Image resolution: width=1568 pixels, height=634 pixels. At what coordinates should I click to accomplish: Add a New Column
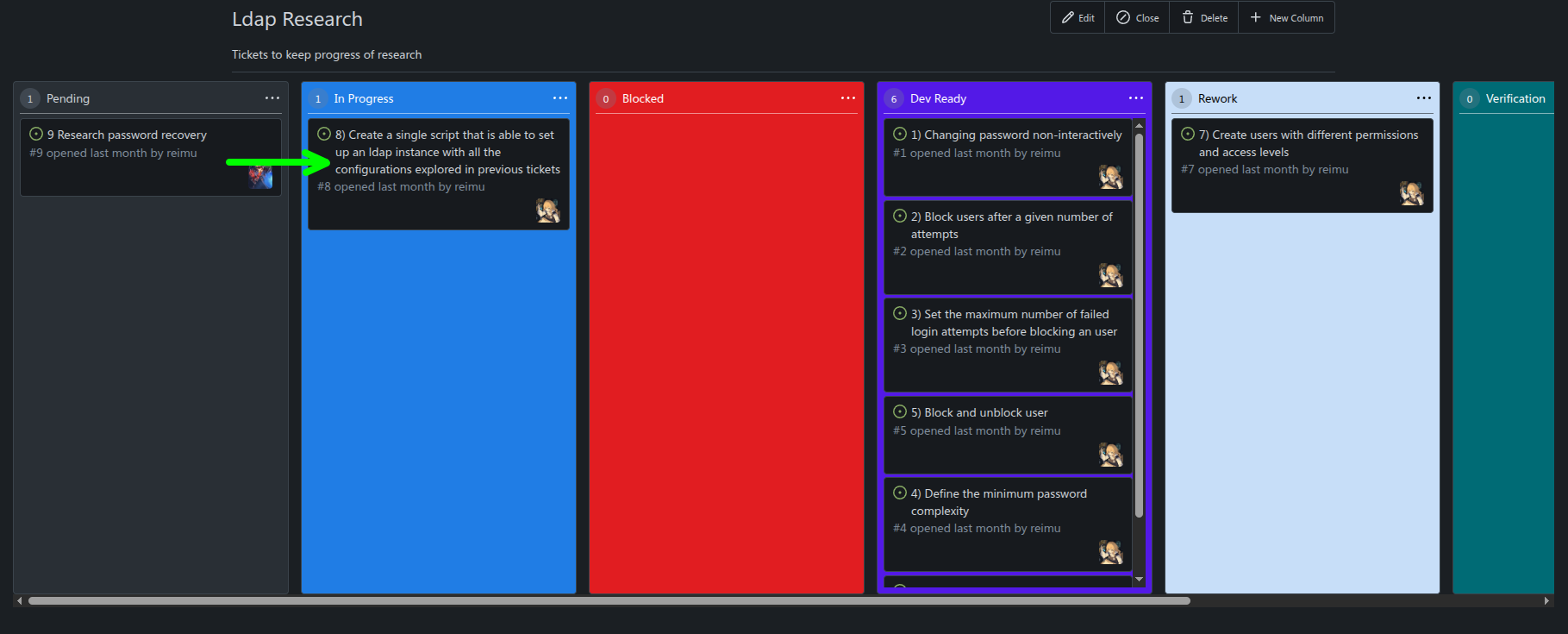click(x=1286, y=18)
